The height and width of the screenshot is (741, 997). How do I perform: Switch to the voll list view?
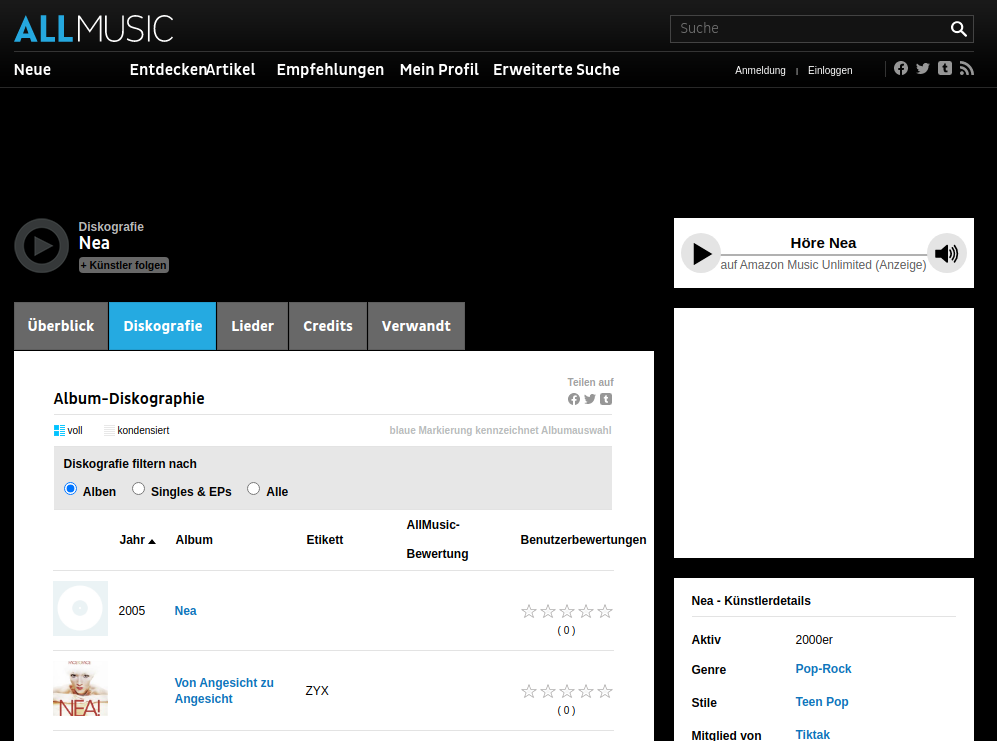(68, 431)
